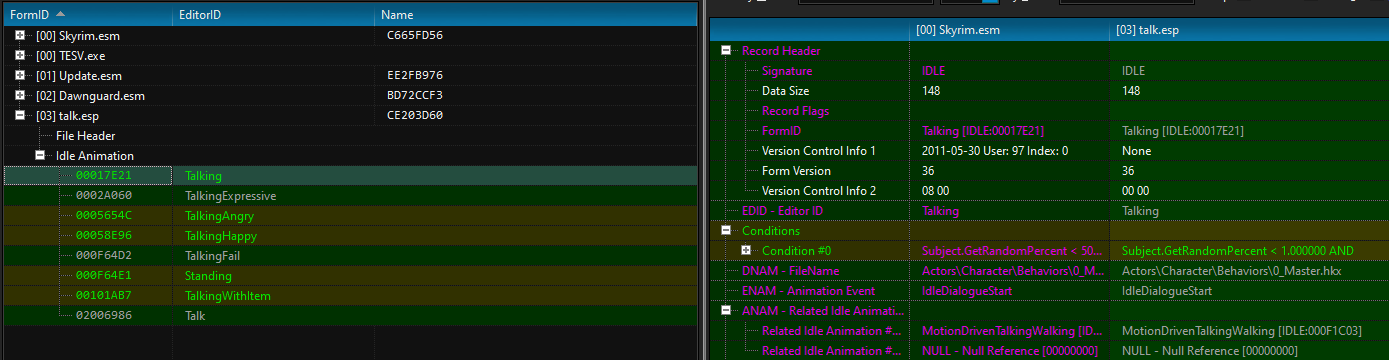Click talk.esp NULL - Null Reference value
This screenshot has width=1389, height=360.
1210,351
